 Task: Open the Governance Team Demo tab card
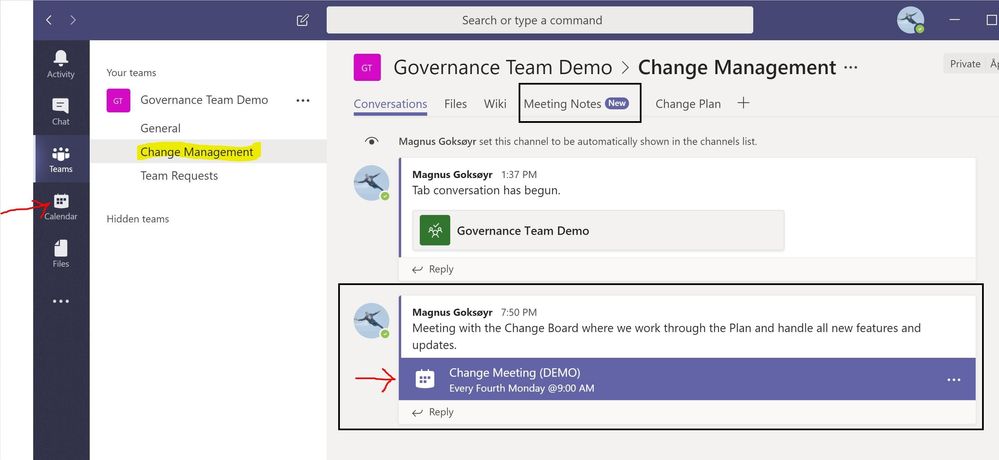pos(598,230)
